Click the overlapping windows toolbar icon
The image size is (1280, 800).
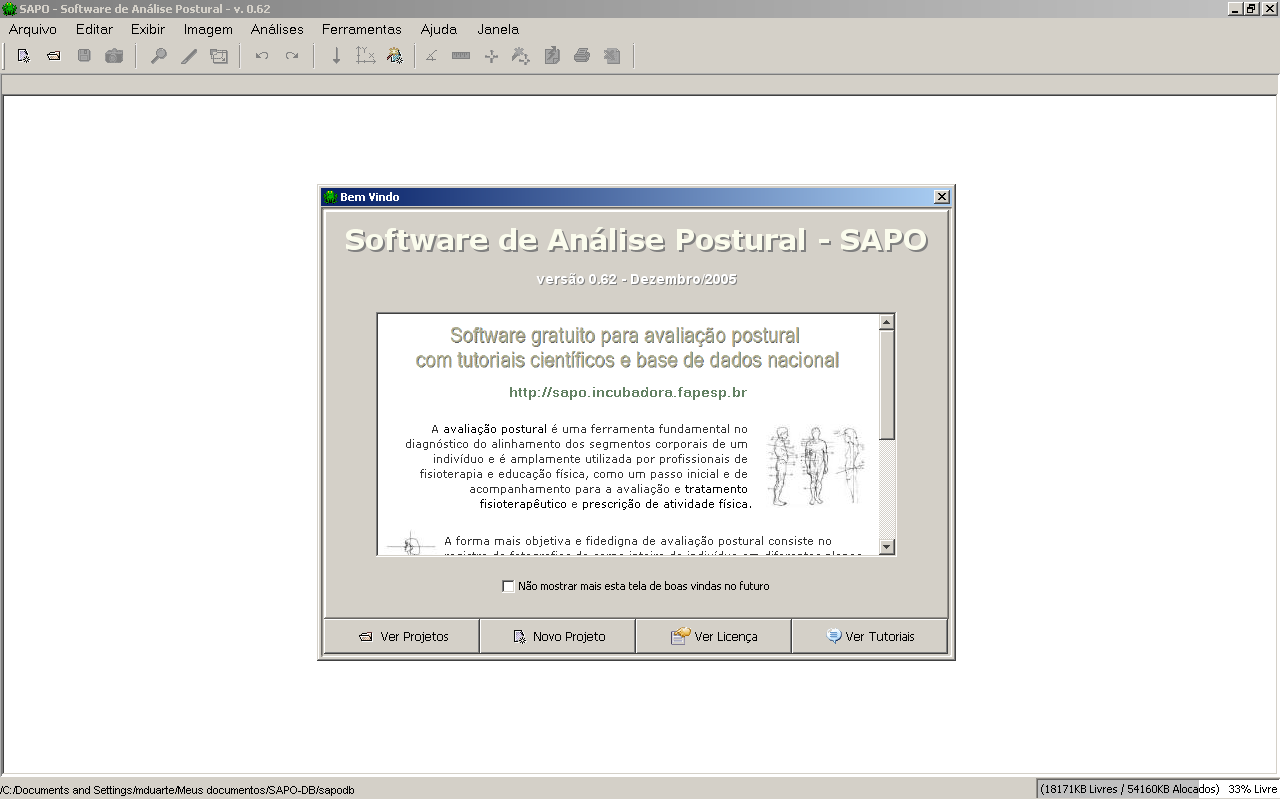tap(219, 56)
